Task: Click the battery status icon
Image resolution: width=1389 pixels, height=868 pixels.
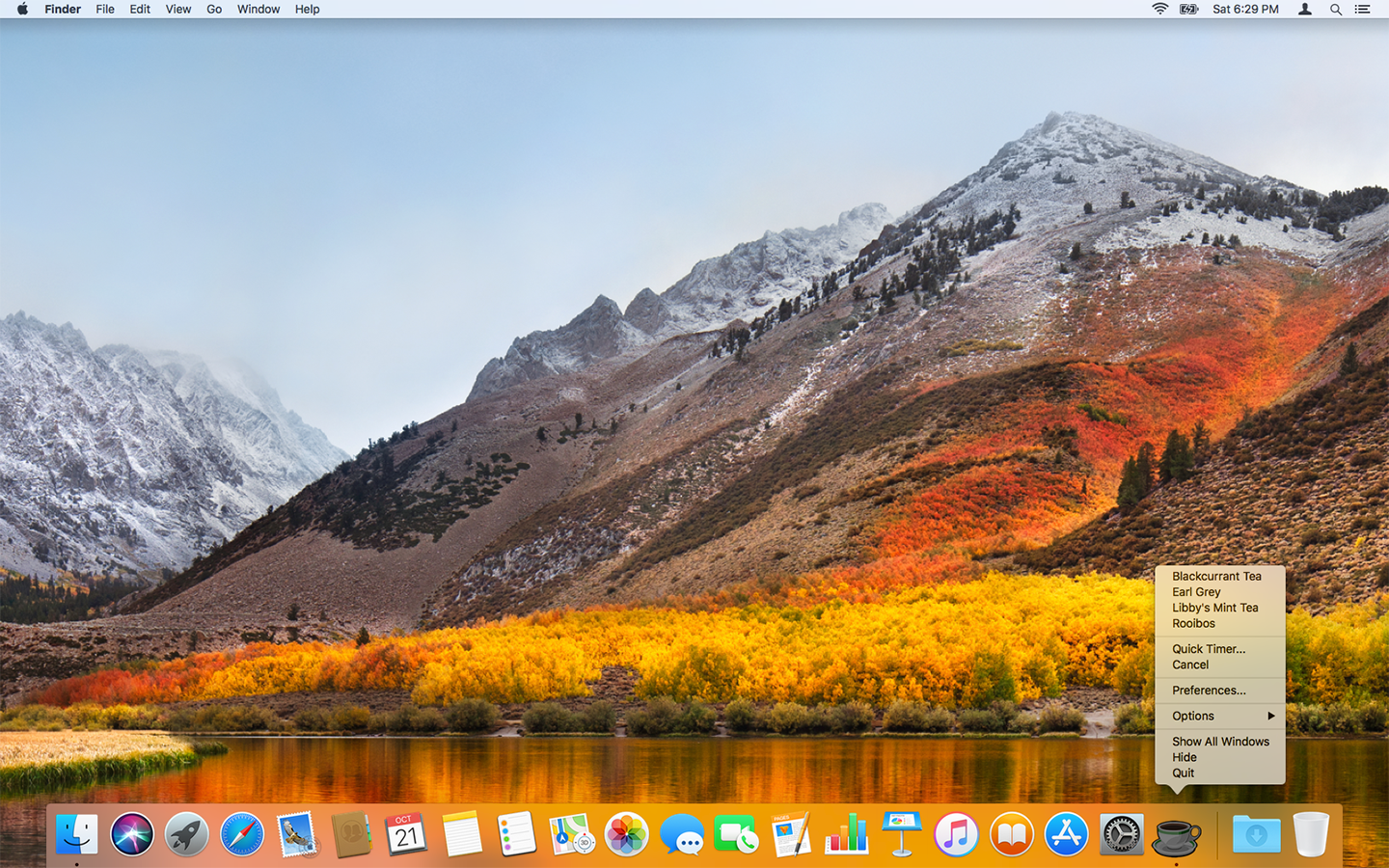Action: 1189,10
